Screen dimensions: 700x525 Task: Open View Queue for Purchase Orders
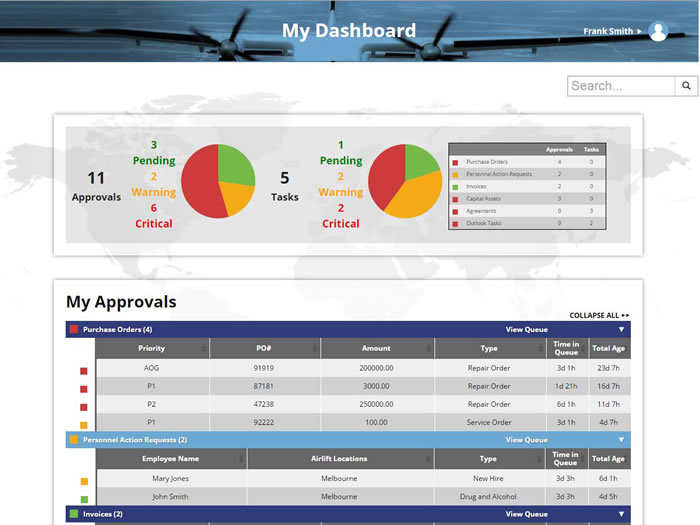click(x=526, y=329)
